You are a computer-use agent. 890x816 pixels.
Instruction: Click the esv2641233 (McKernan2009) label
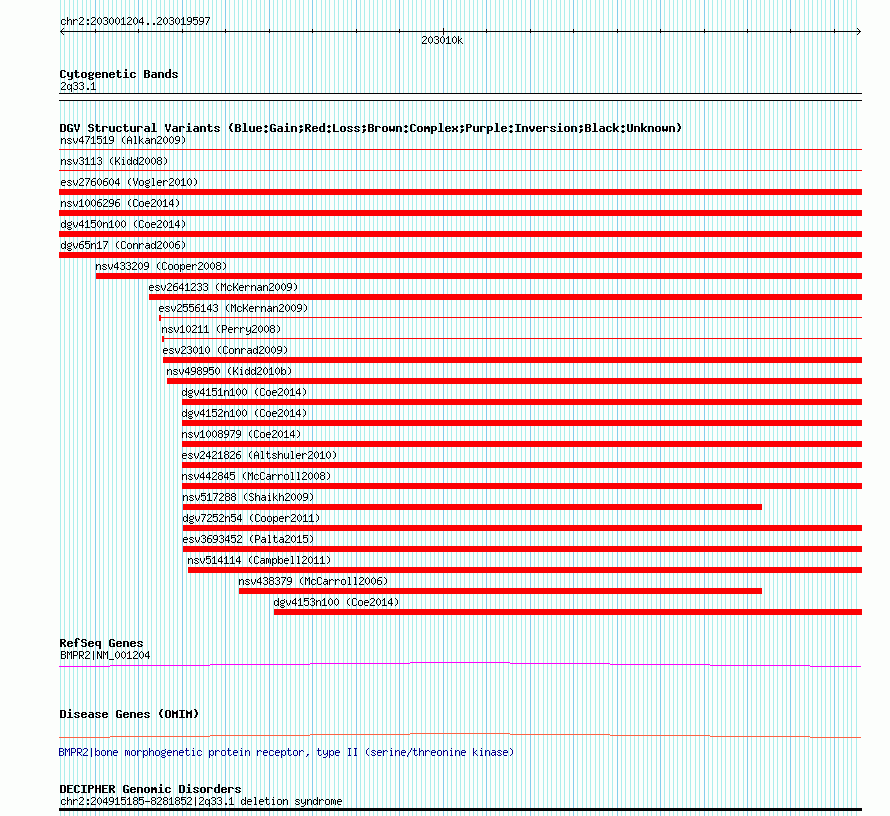(223, 287)
